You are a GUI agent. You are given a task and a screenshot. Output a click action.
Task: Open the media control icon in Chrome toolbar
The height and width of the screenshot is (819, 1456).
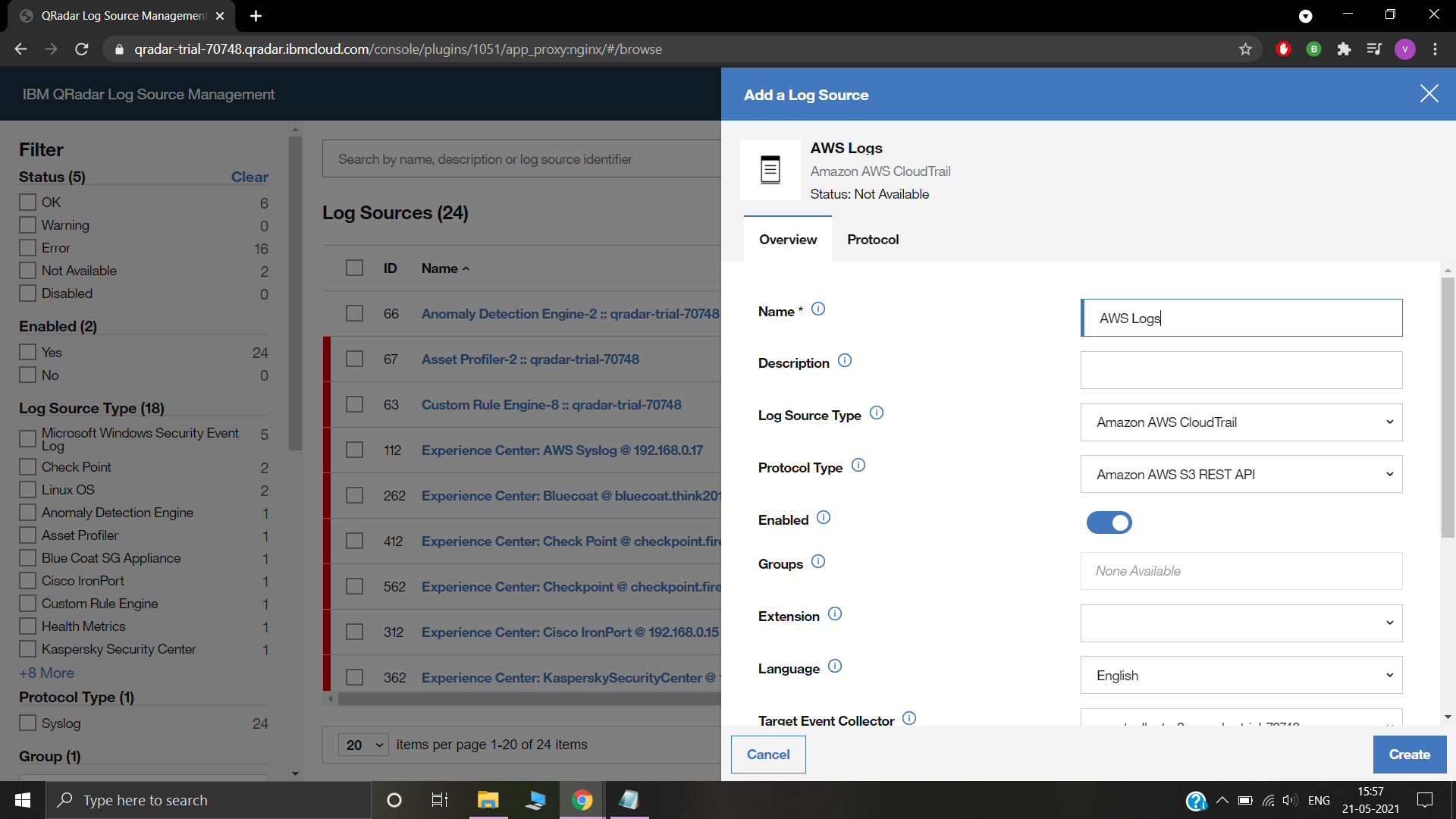pos(1374,49)
